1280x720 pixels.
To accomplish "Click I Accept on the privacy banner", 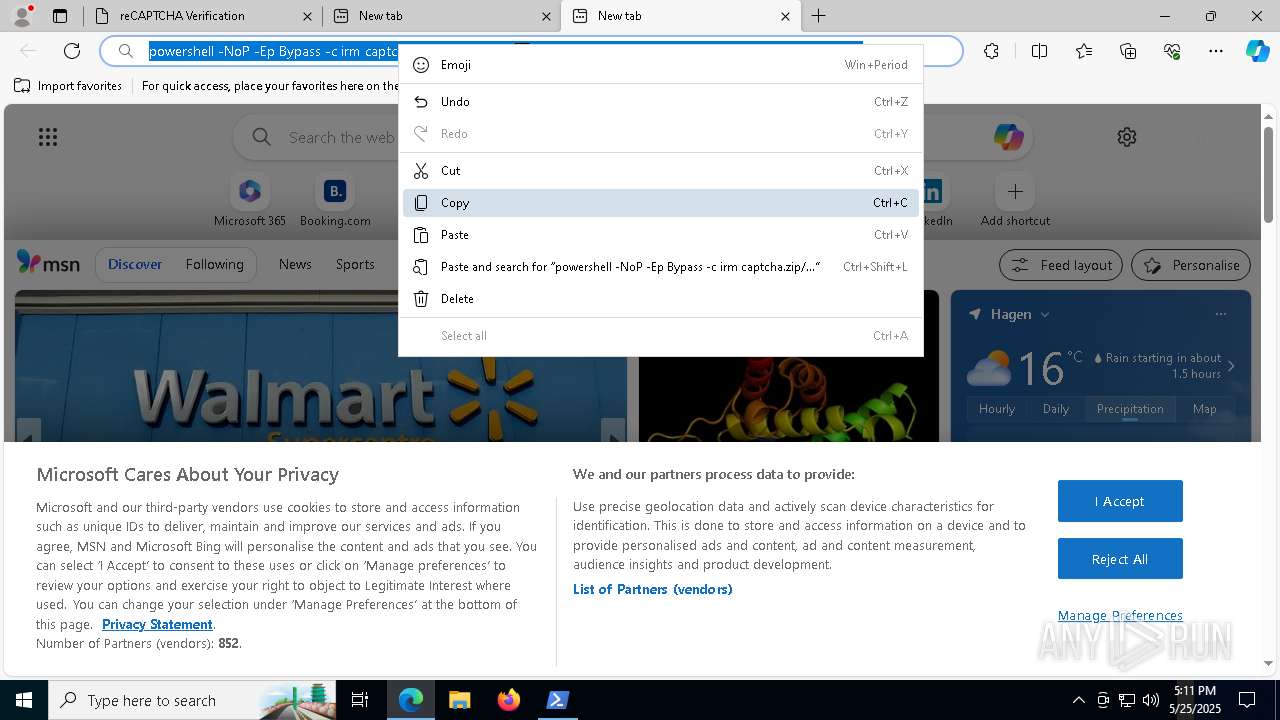I will tap(1120, 501).
